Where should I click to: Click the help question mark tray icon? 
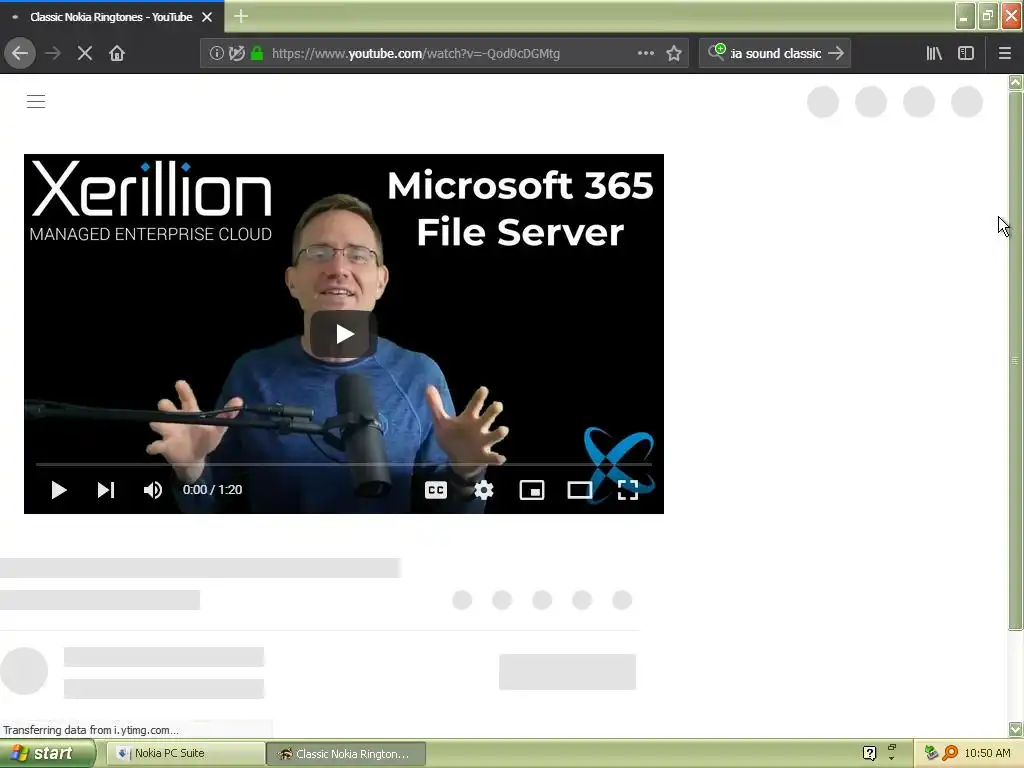(x=869, y=754)
